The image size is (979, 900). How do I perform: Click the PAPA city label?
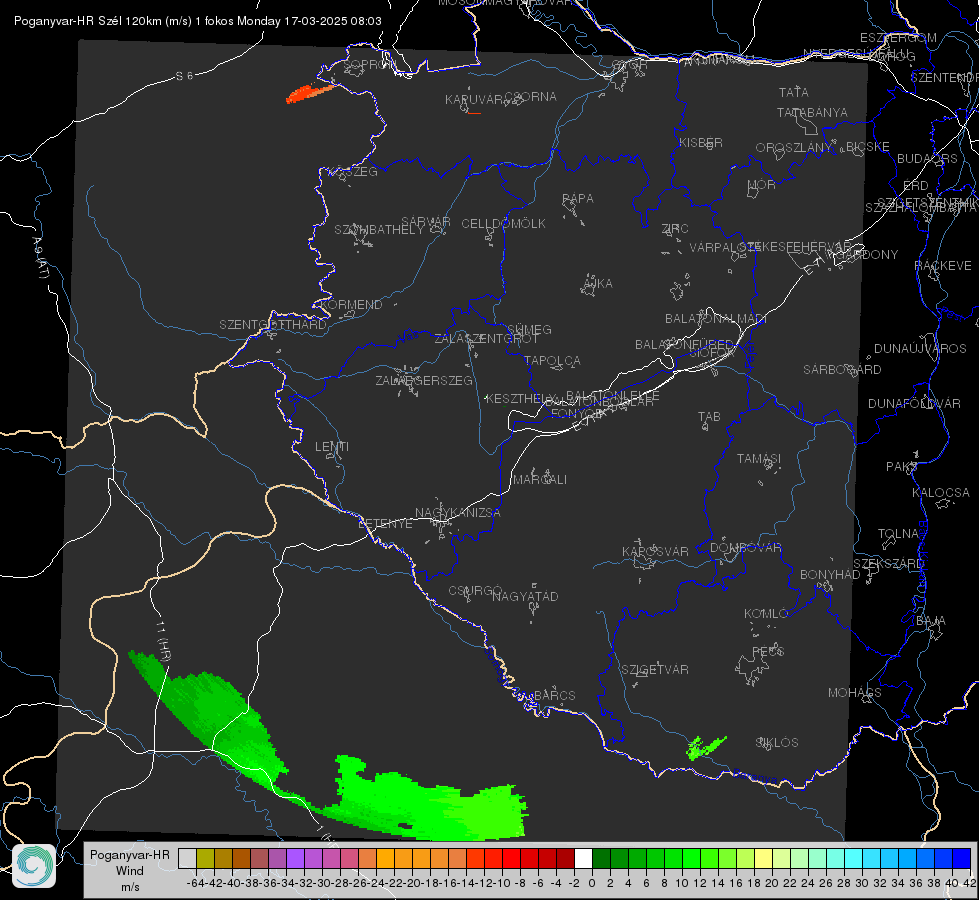point(578,198)
